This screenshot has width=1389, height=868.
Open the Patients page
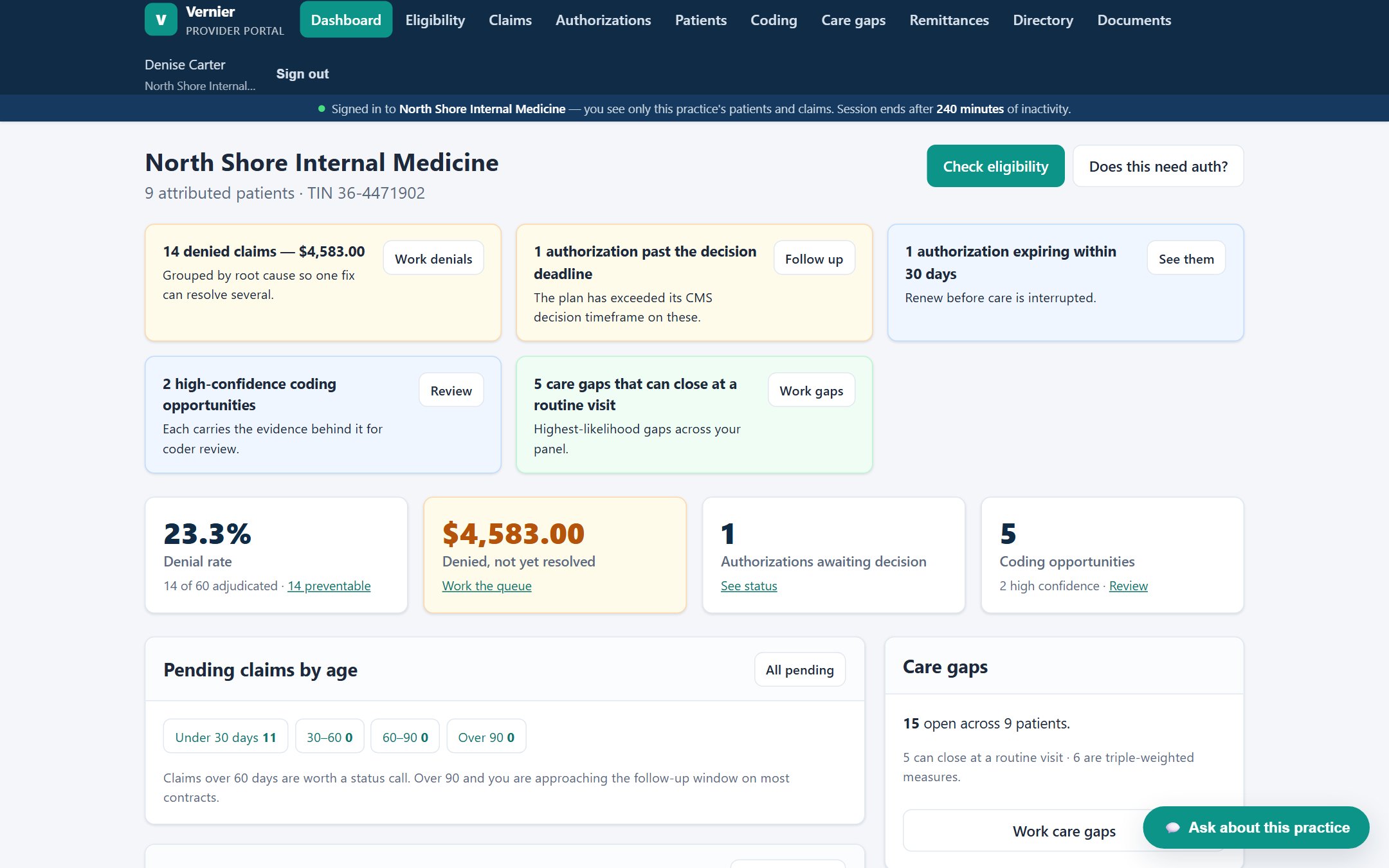[701, 20]
